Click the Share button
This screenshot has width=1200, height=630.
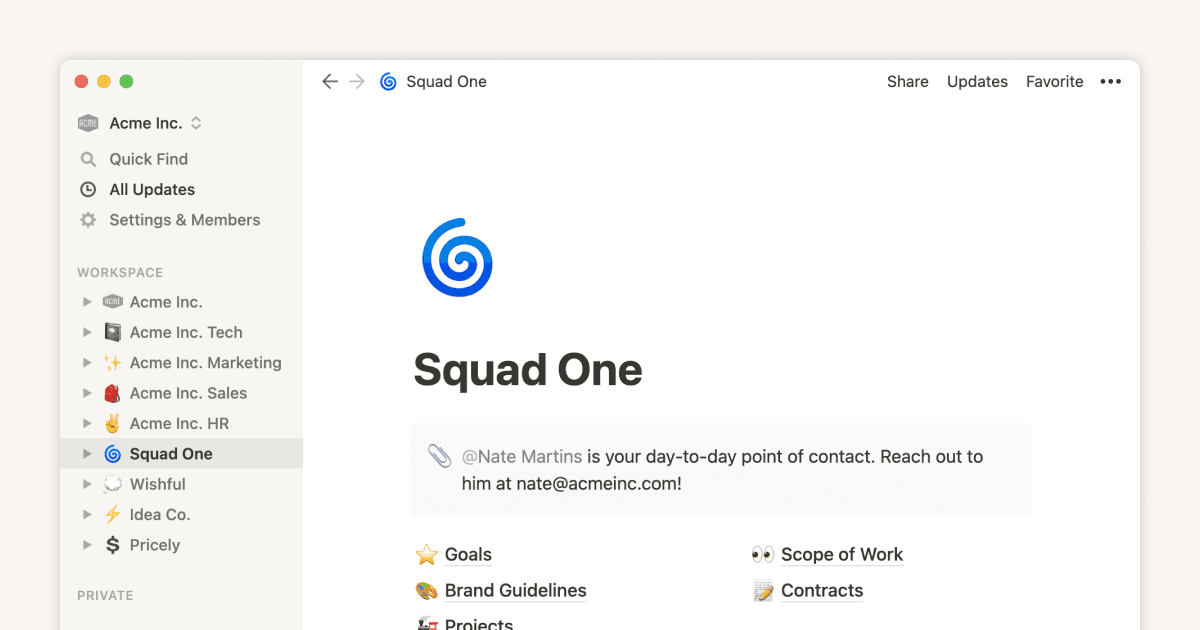(x=907, y=81)
